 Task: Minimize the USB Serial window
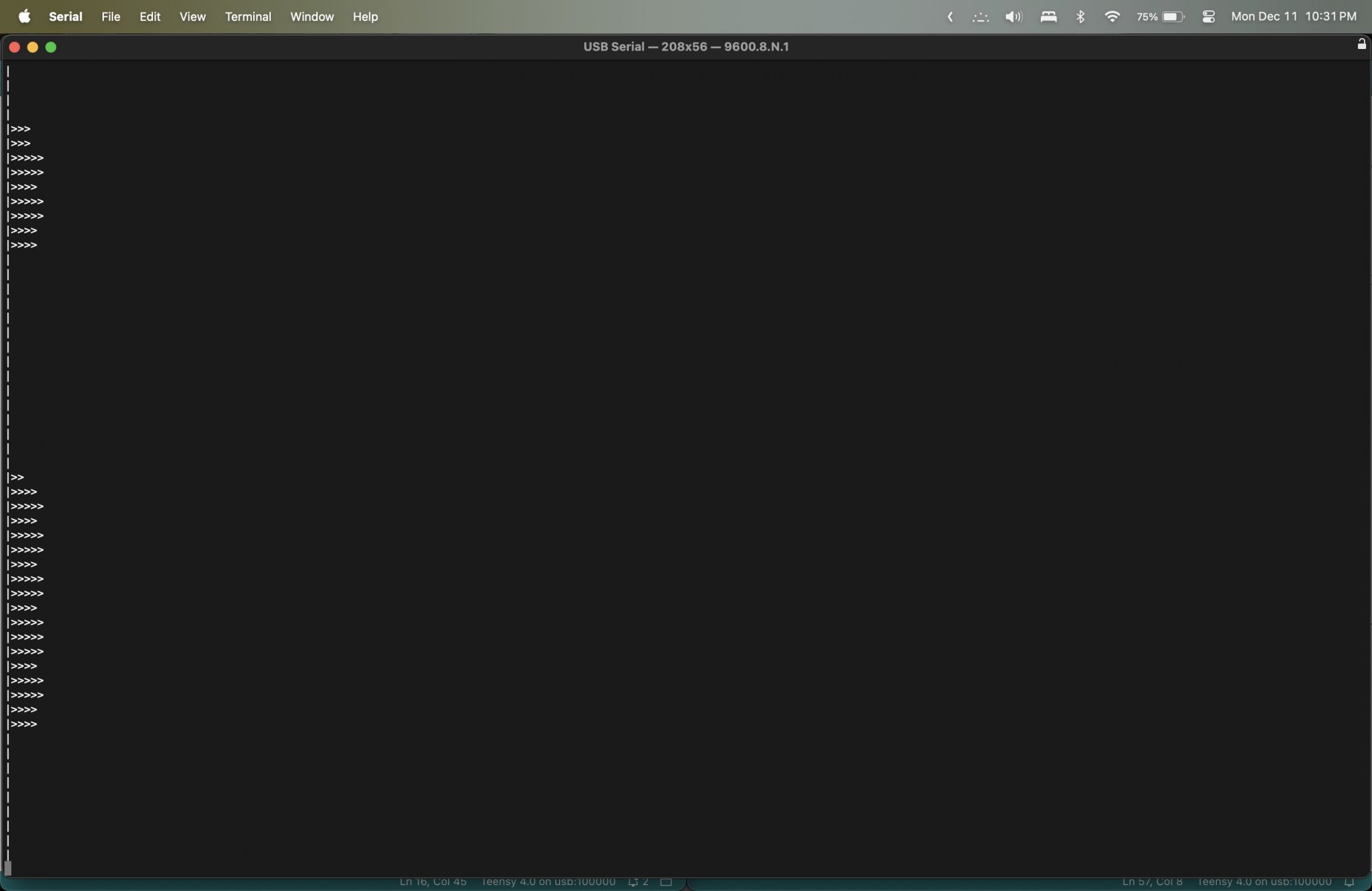pos(33,47)
